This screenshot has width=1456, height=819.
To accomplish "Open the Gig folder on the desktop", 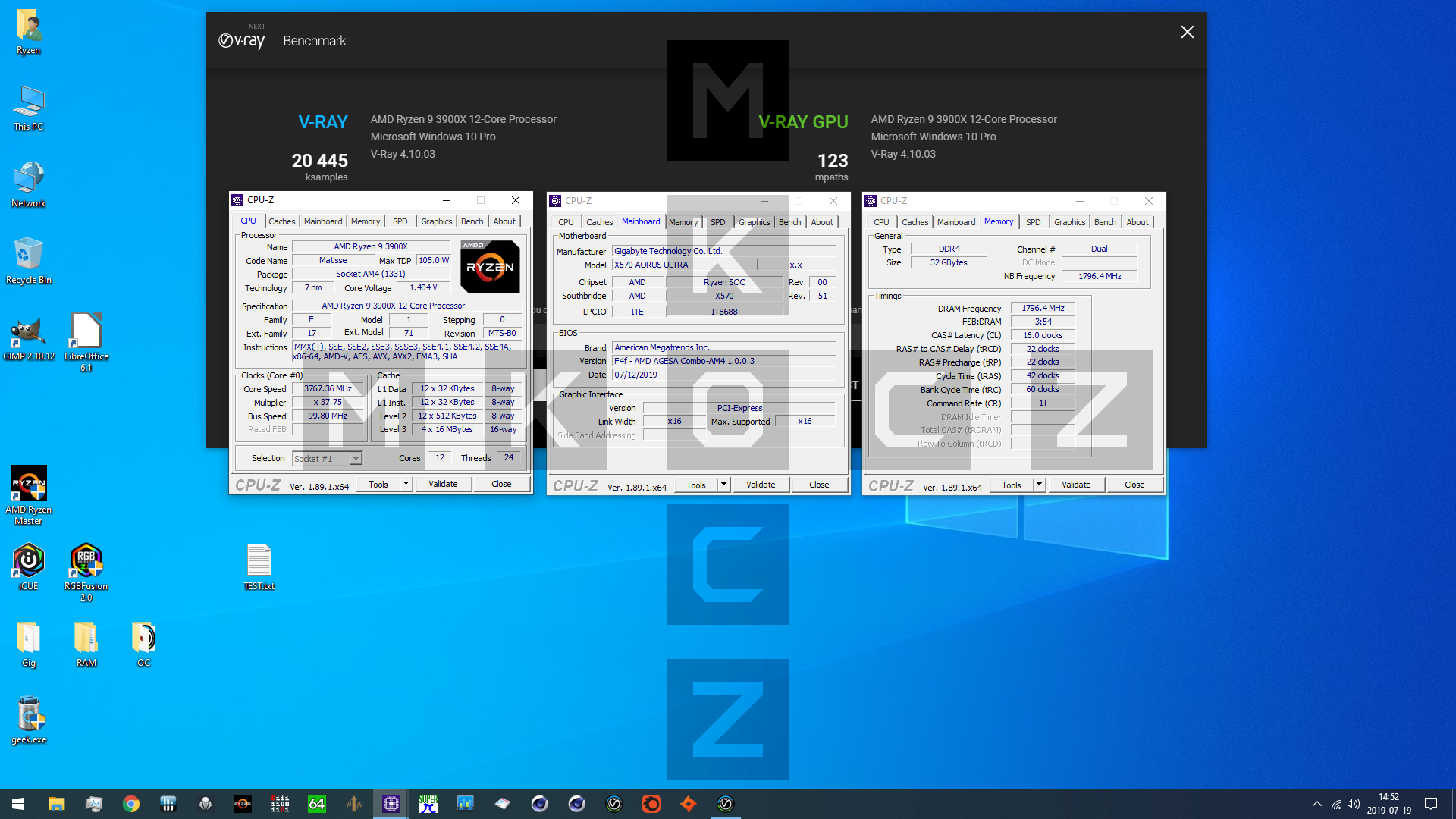I will (x=28, y=645).
